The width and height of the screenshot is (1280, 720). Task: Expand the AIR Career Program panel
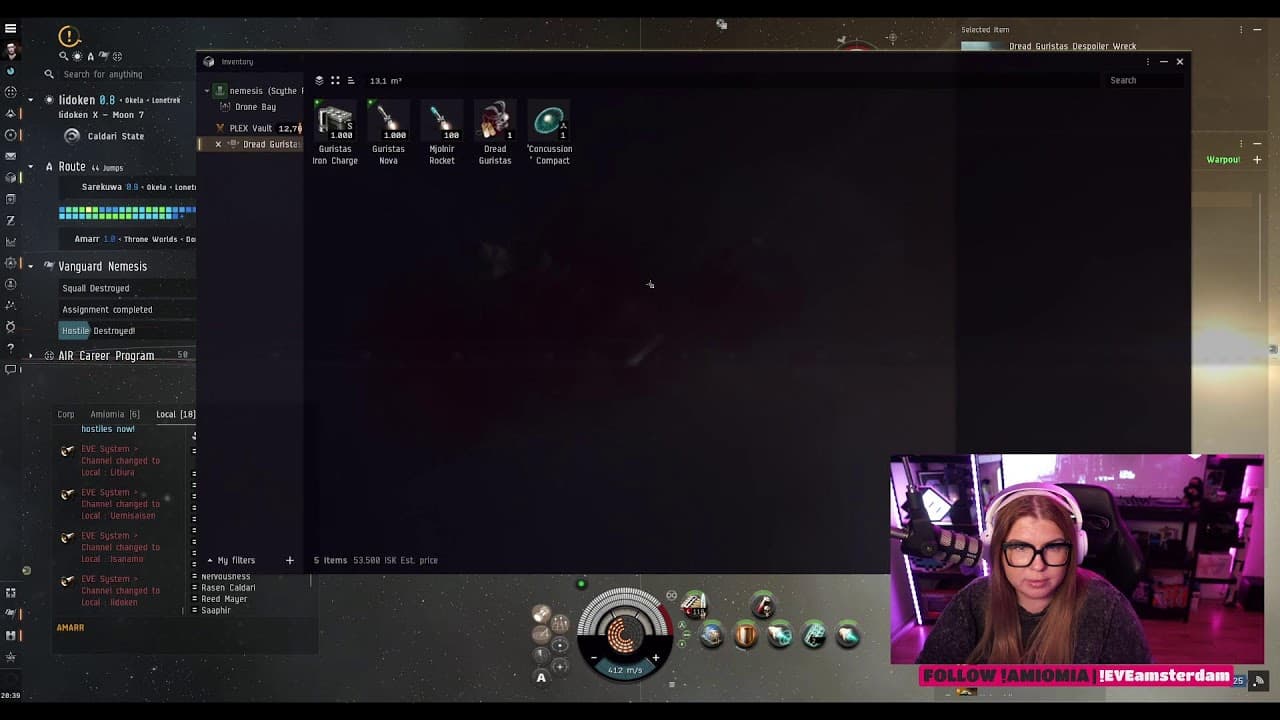tap(31, 356)
